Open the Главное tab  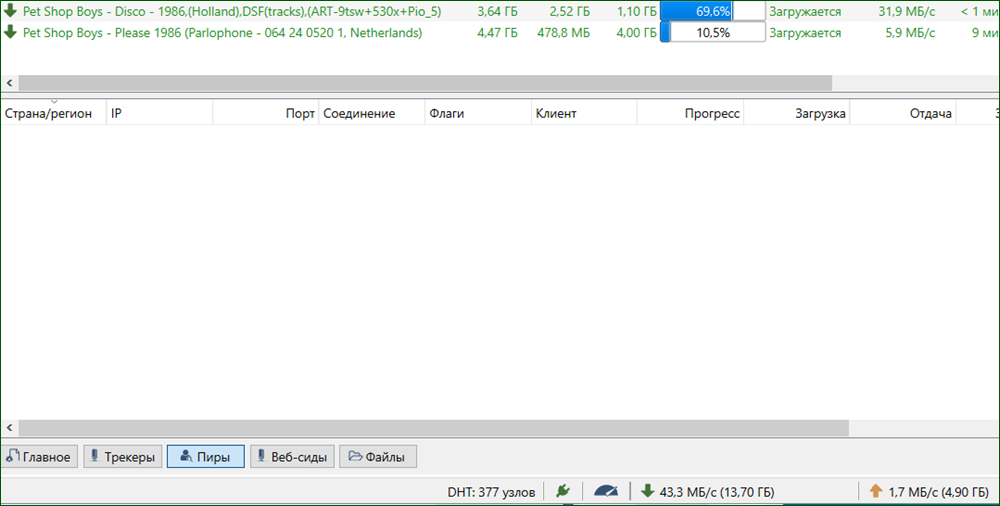(x=40, y=457)
